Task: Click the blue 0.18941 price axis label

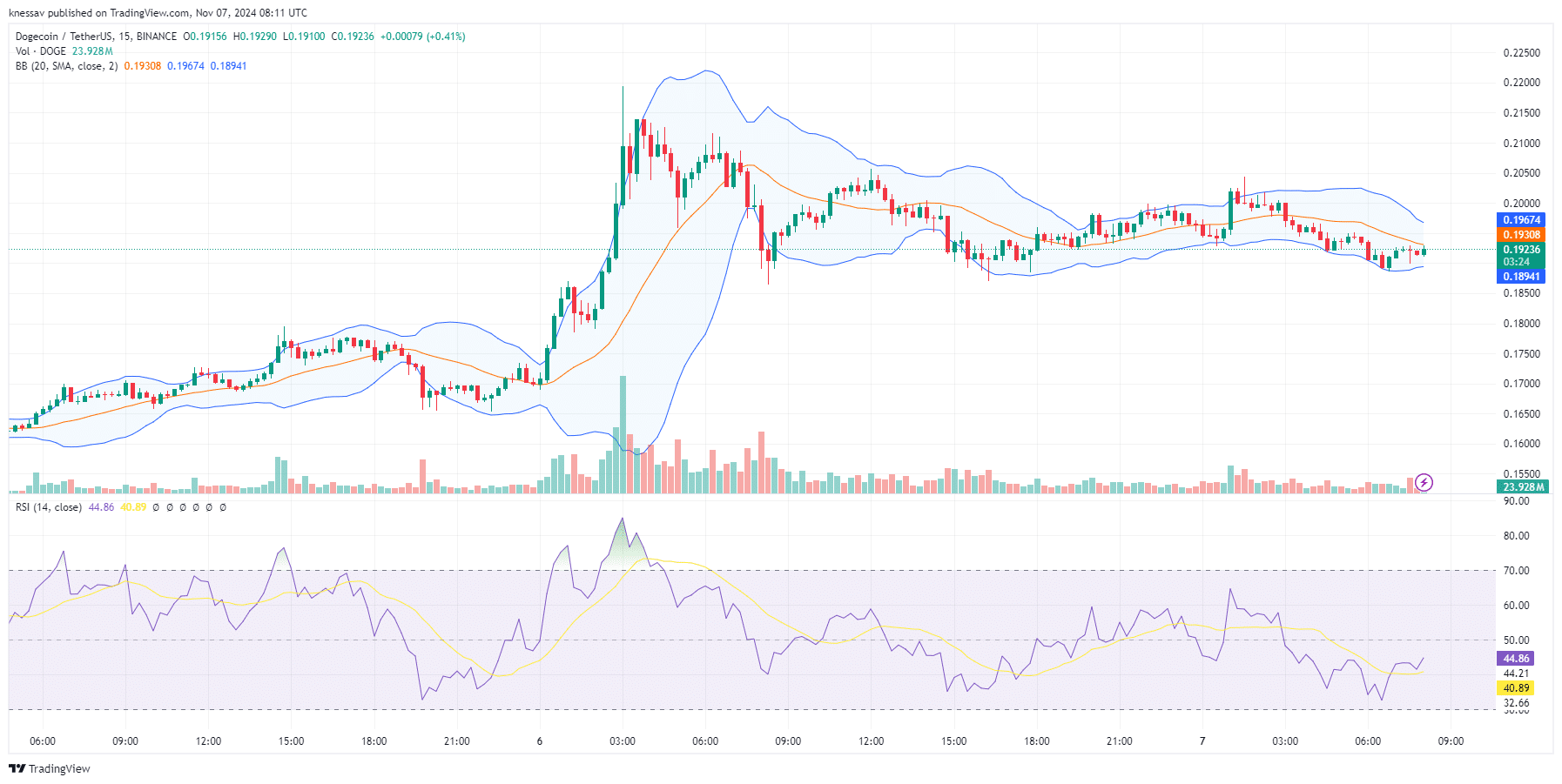Action: click(x=1521, y=277)
